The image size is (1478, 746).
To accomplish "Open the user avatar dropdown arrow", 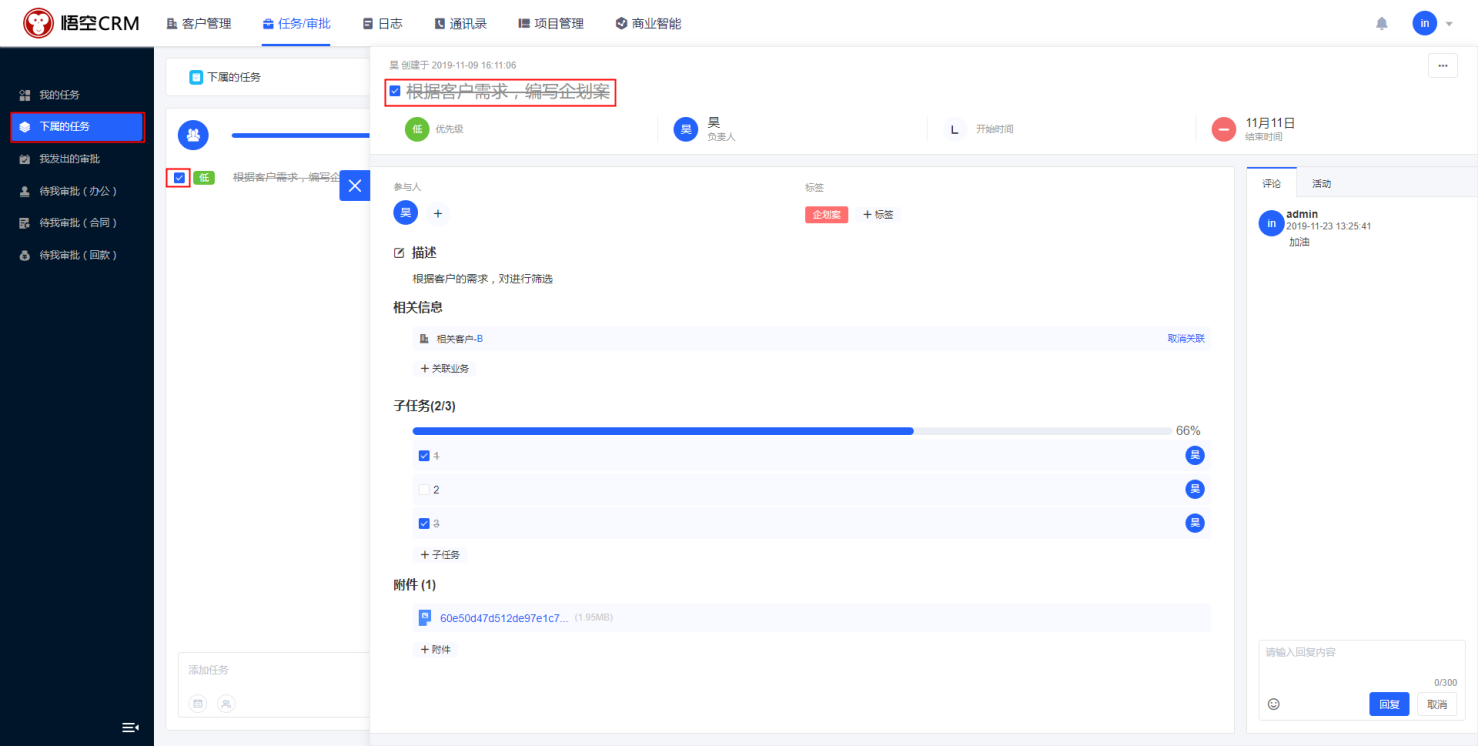I will click(1449, 23).
